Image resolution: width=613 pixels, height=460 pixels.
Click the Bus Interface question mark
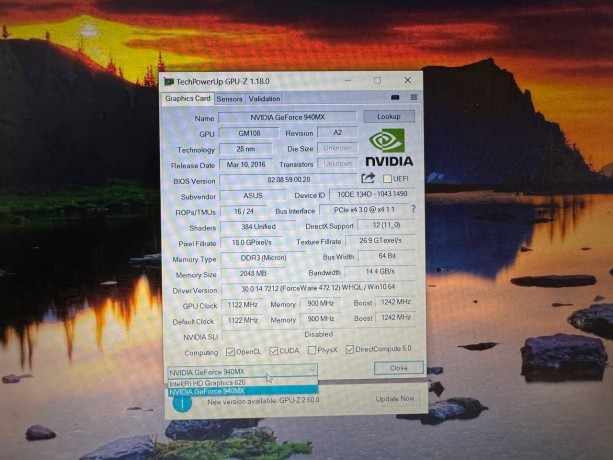tap(412, 210)
